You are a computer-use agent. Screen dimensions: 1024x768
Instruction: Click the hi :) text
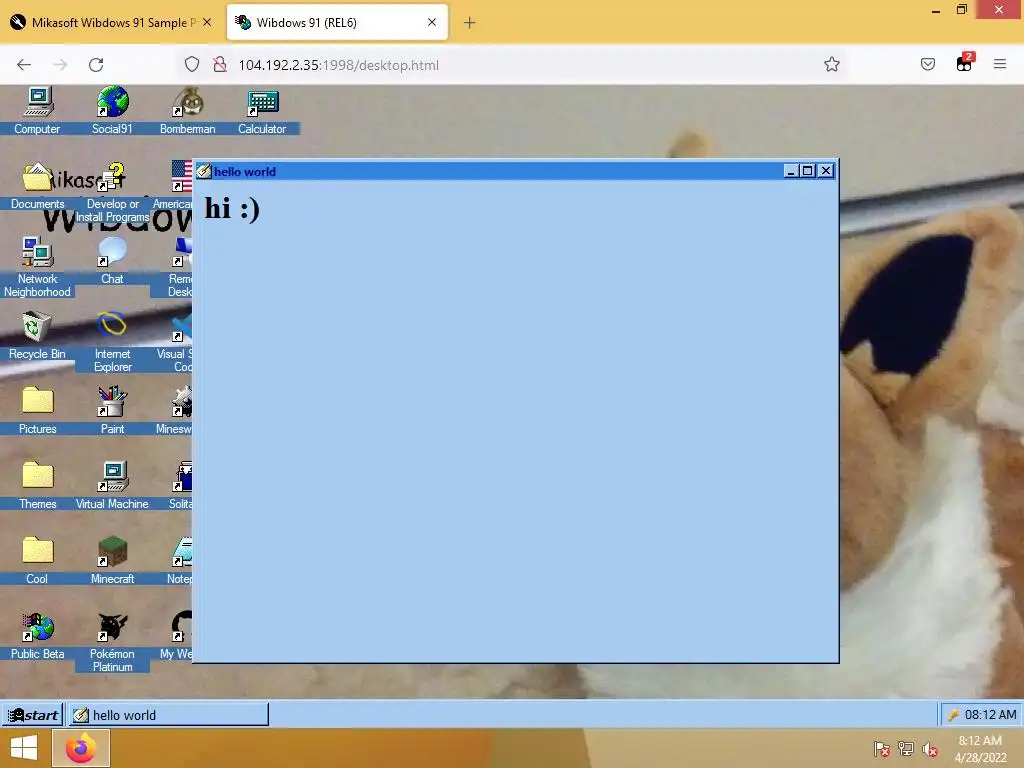coord(232,209)
